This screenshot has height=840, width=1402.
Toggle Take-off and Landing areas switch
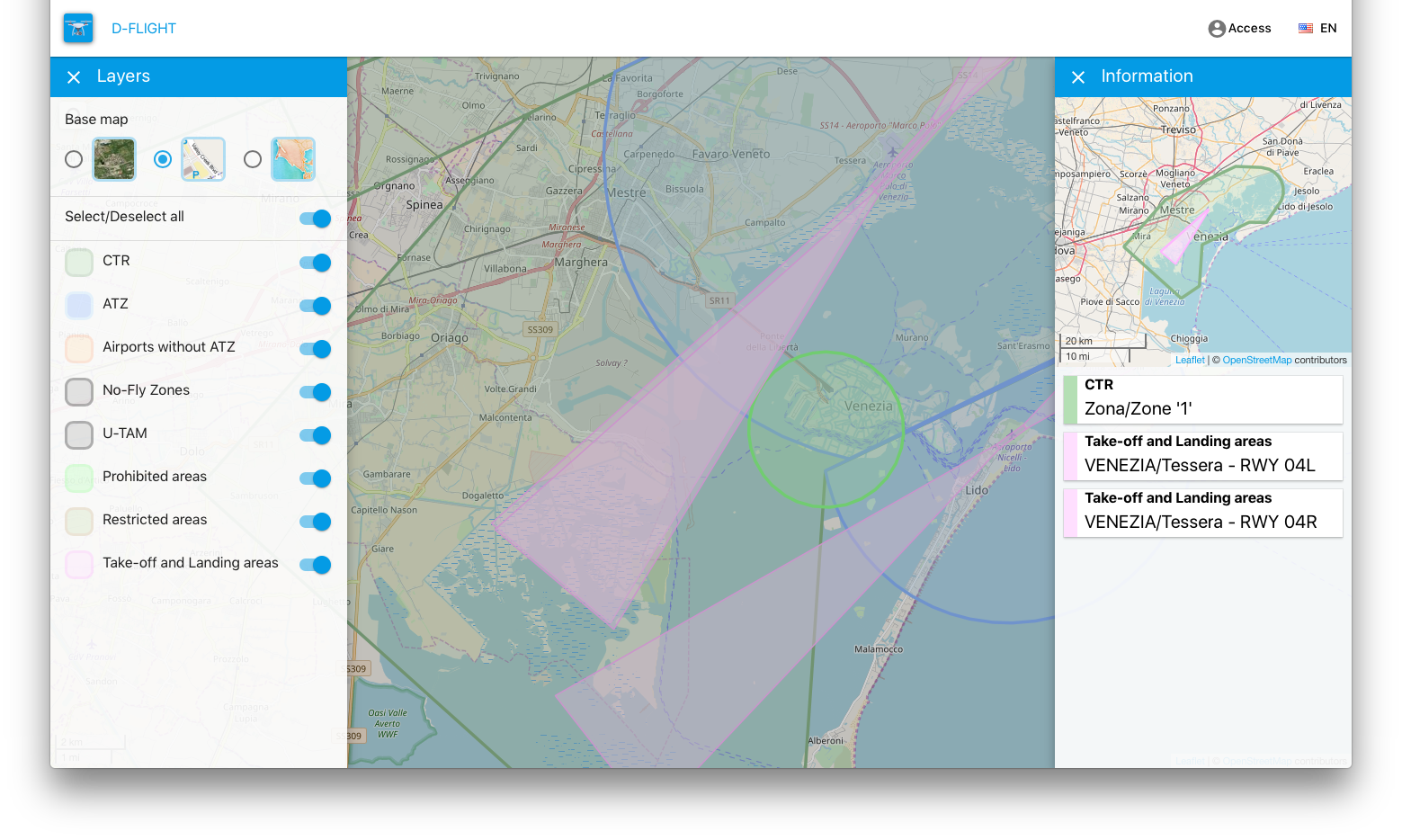click(x=316, y=565)
